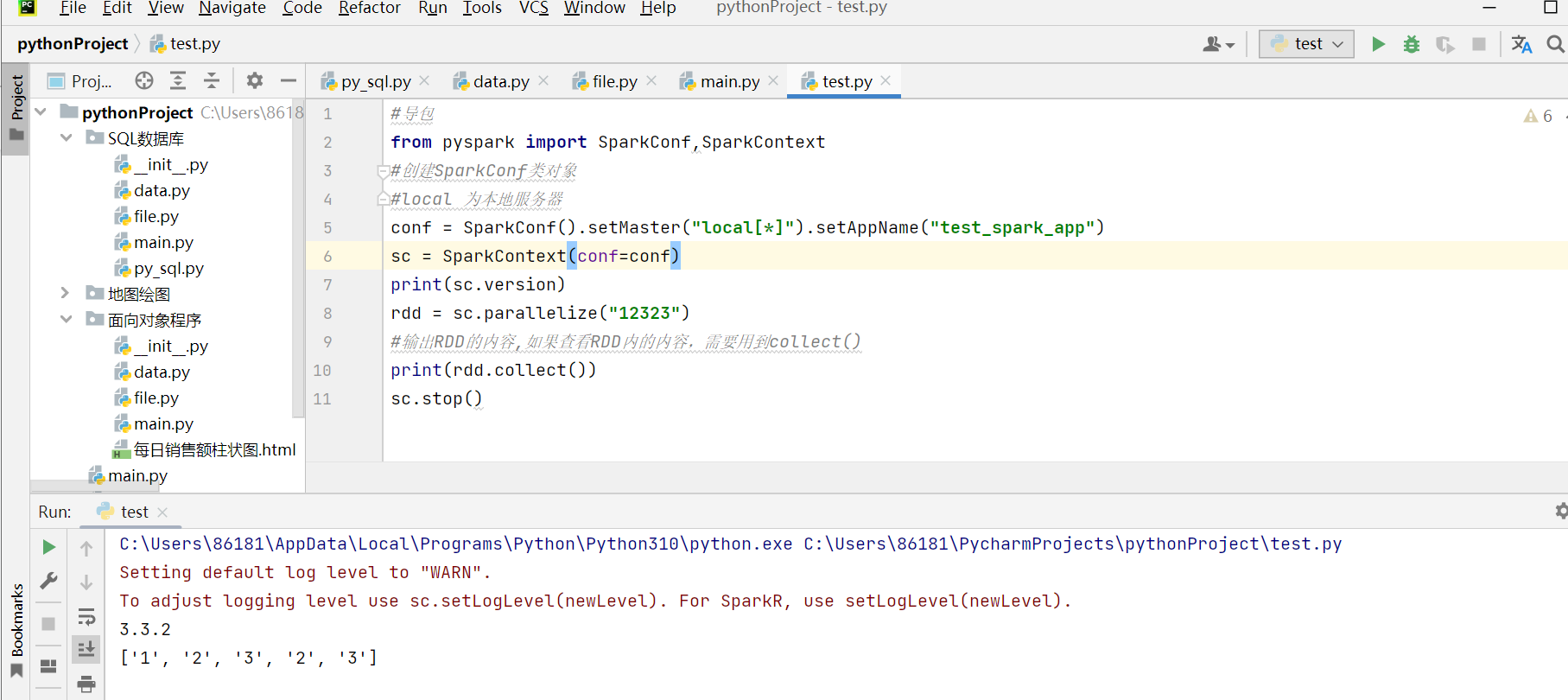Click the Run with Coverage icon
1568x700 pixels.
[x=1444, y=44]
